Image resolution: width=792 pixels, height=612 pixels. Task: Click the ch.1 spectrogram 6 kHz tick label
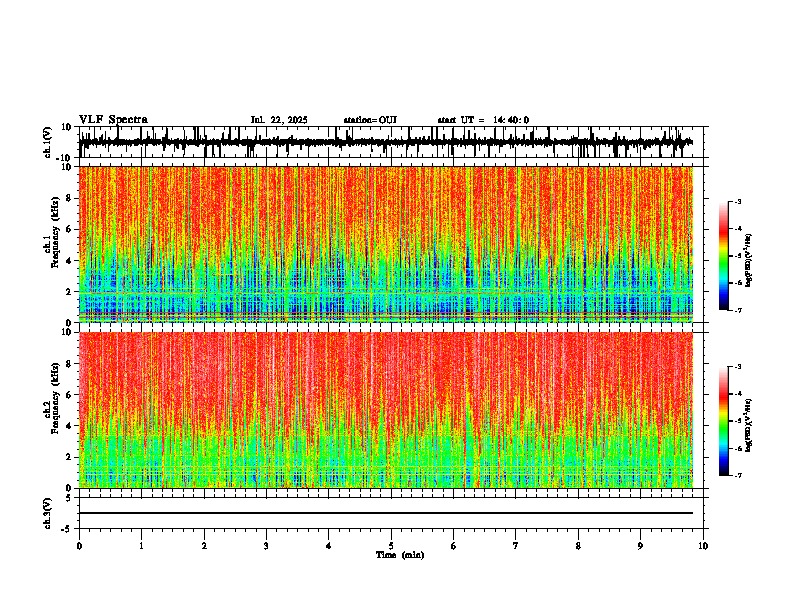click(x=69, y=230)
